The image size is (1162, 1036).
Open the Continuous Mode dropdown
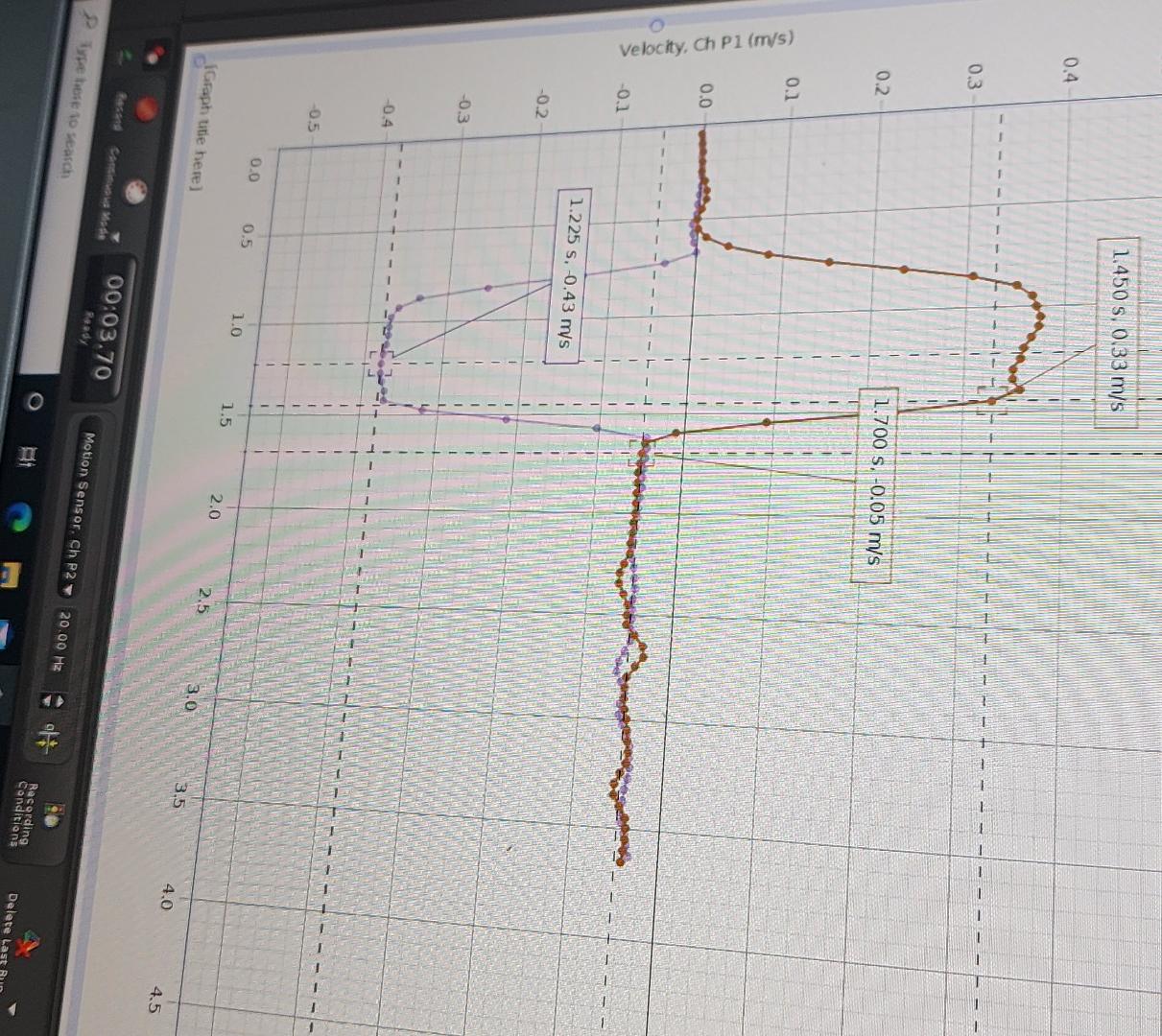pyautogui.click(x=115, y=236)
